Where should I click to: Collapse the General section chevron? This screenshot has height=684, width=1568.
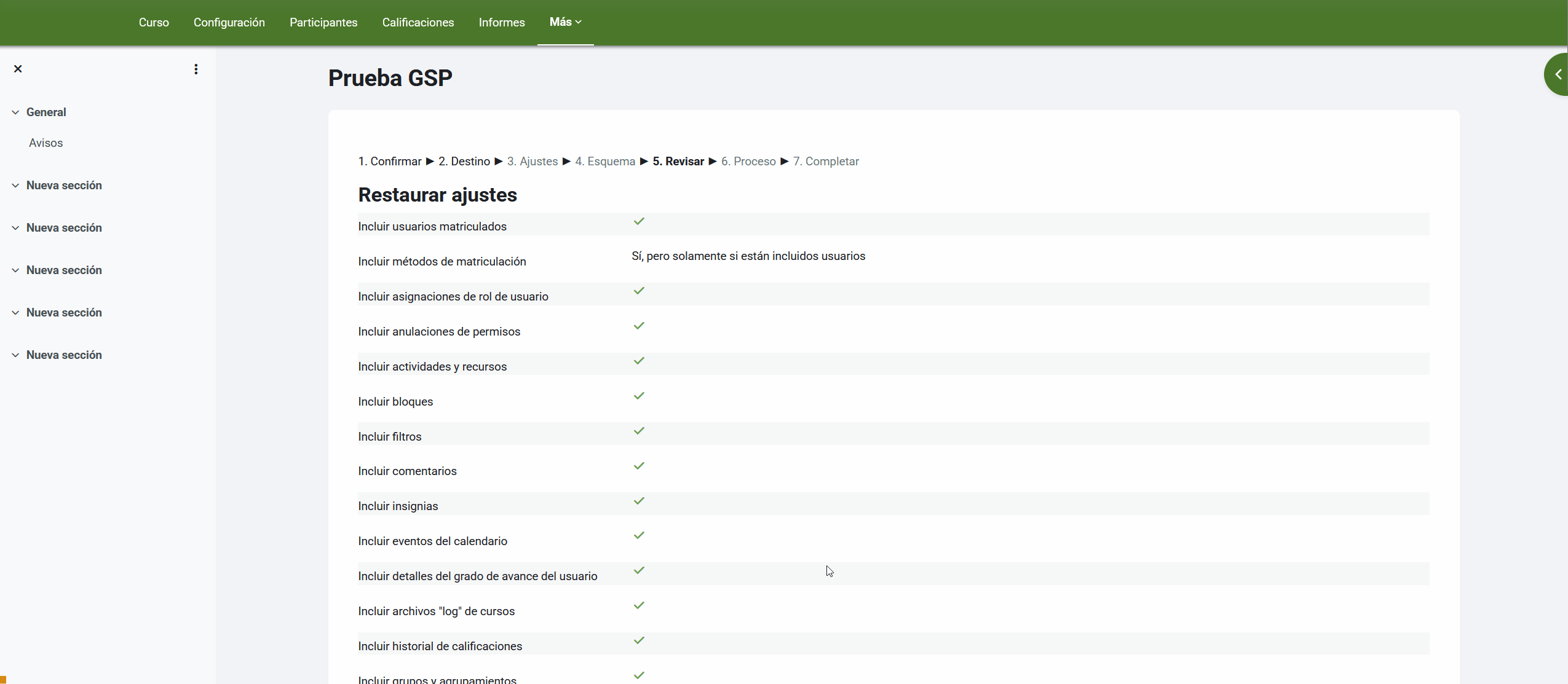coord(15,112)
